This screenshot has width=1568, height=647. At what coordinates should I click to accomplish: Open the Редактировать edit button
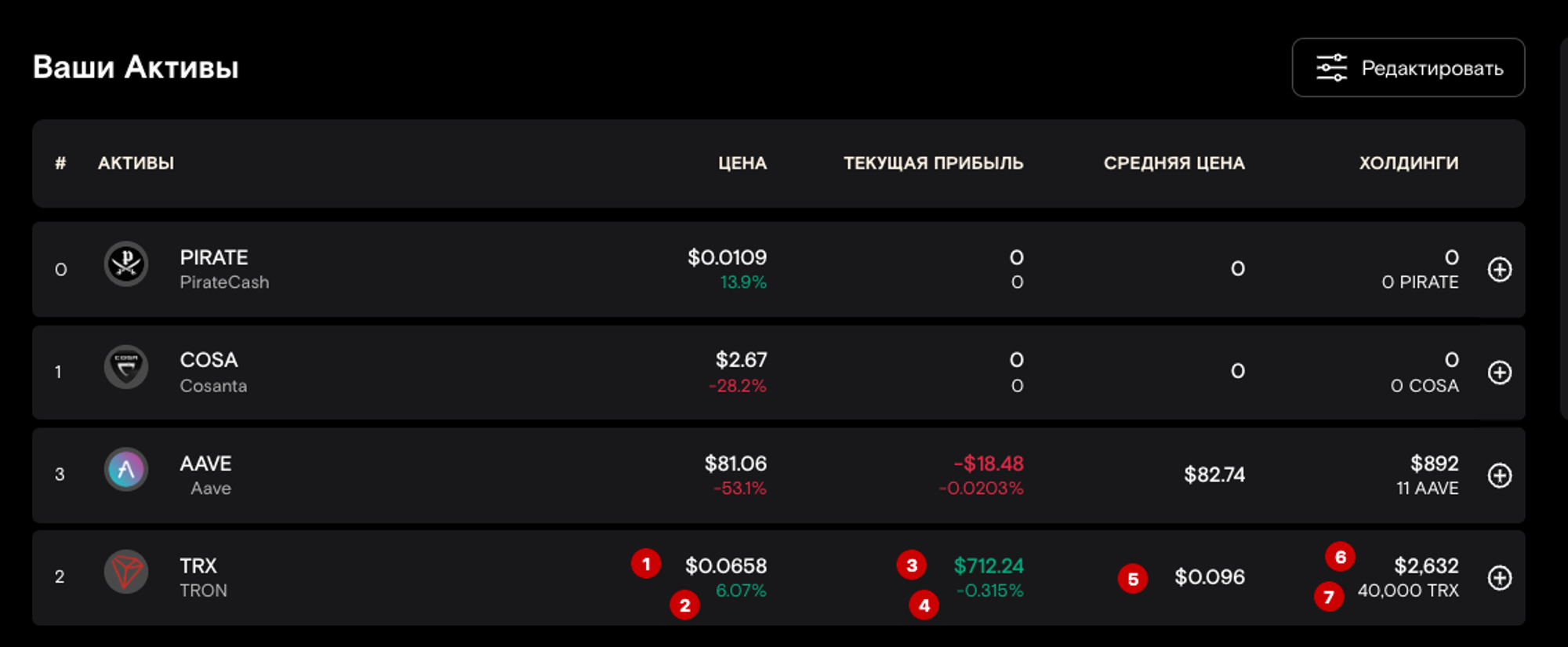(x=1408, y=68)
